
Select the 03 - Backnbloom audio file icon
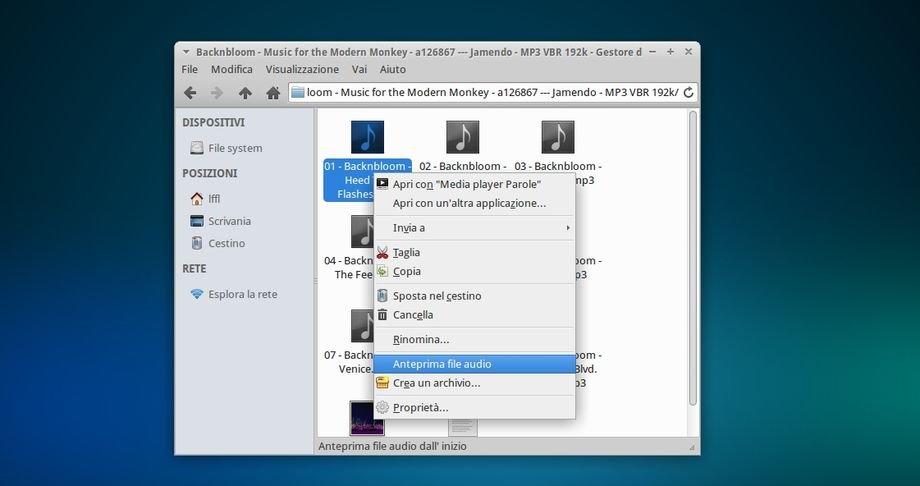point(557,137)
